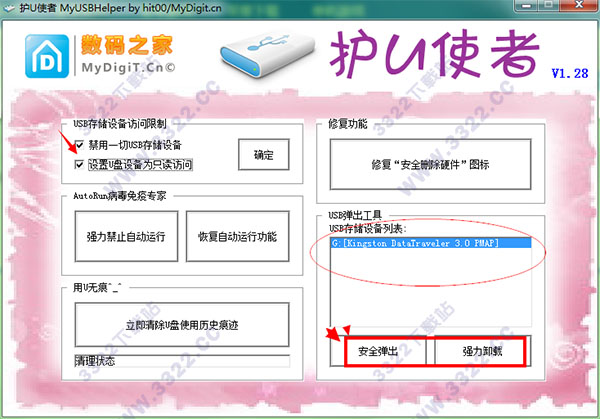Image resolution: width=600 pixels, height=419 pixels.
Task: Close the MyUSBHelper window
Action: [x=579, y=5]
